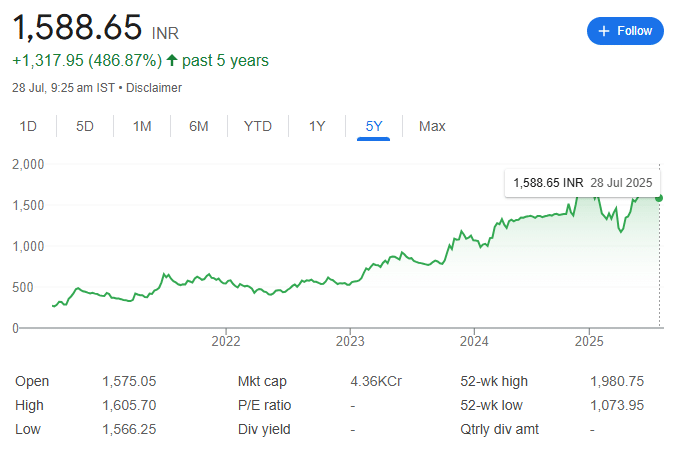The width and height of the screenshot is (683, 460).
Task: Click the Follow button
Action: (x=625, y=31)
